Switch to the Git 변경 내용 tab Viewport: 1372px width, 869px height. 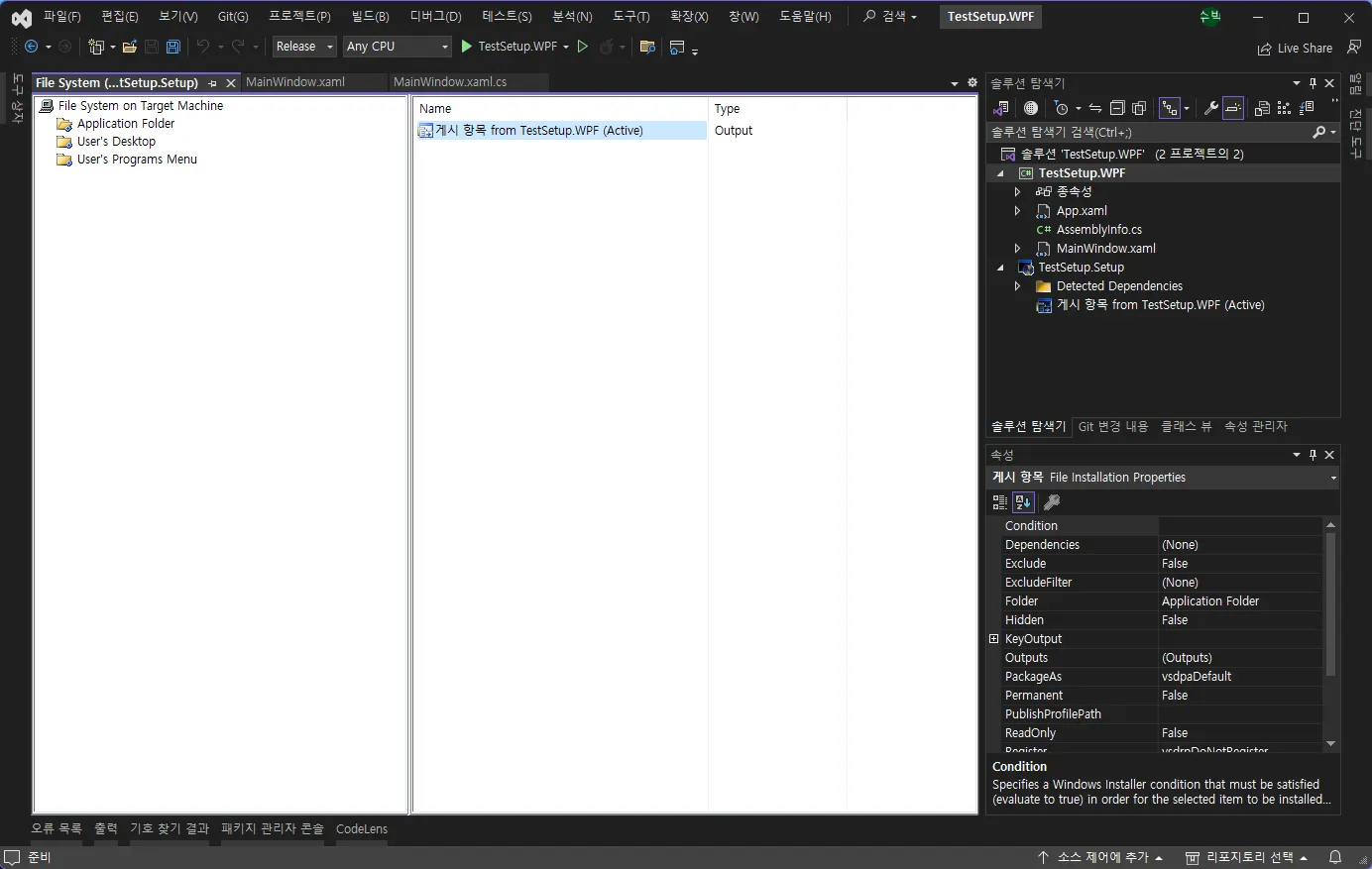1113,426
